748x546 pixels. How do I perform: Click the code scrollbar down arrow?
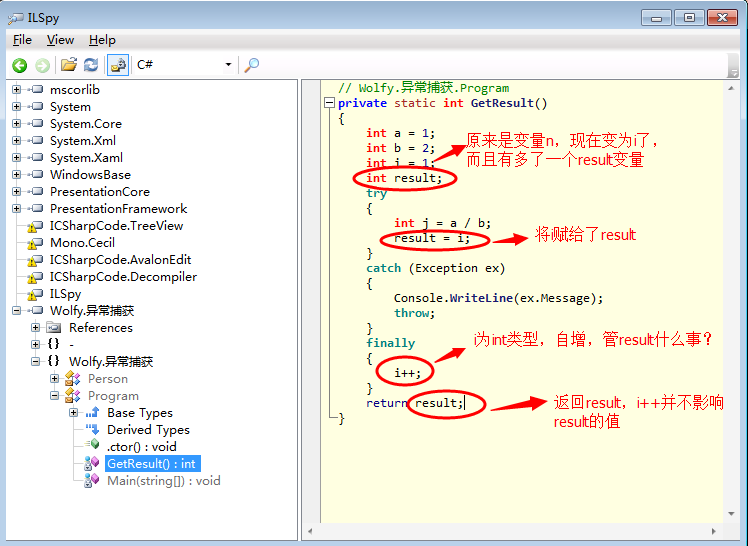point(731,514)
